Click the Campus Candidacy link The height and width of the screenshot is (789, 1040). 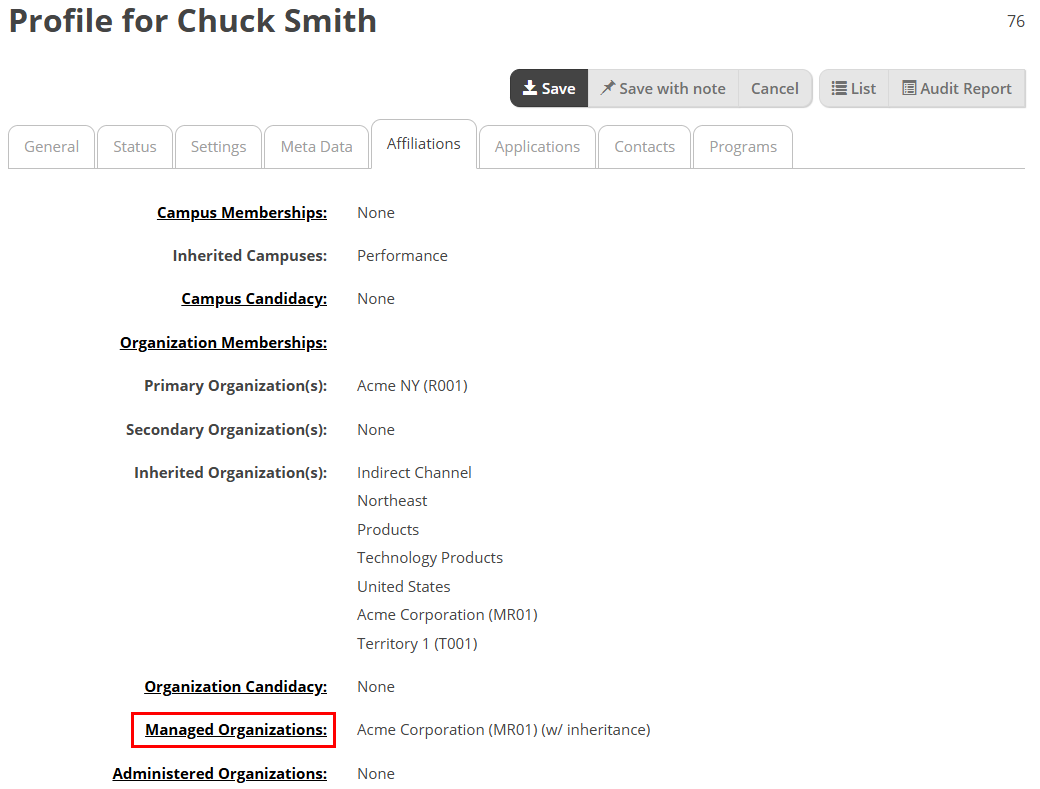click(x=254, y=299)
